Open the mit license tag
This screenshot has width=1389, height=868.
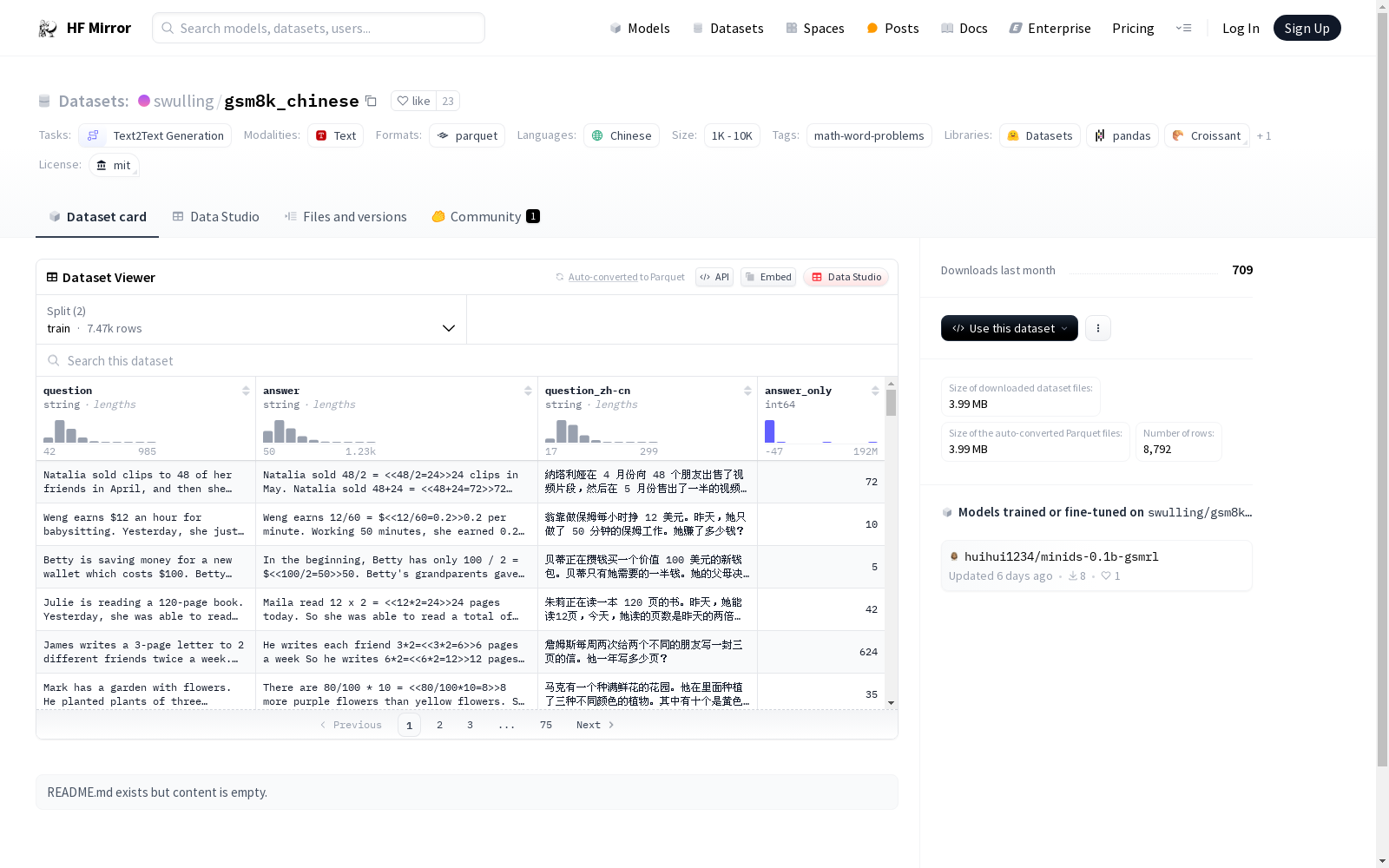click(114, 165)
